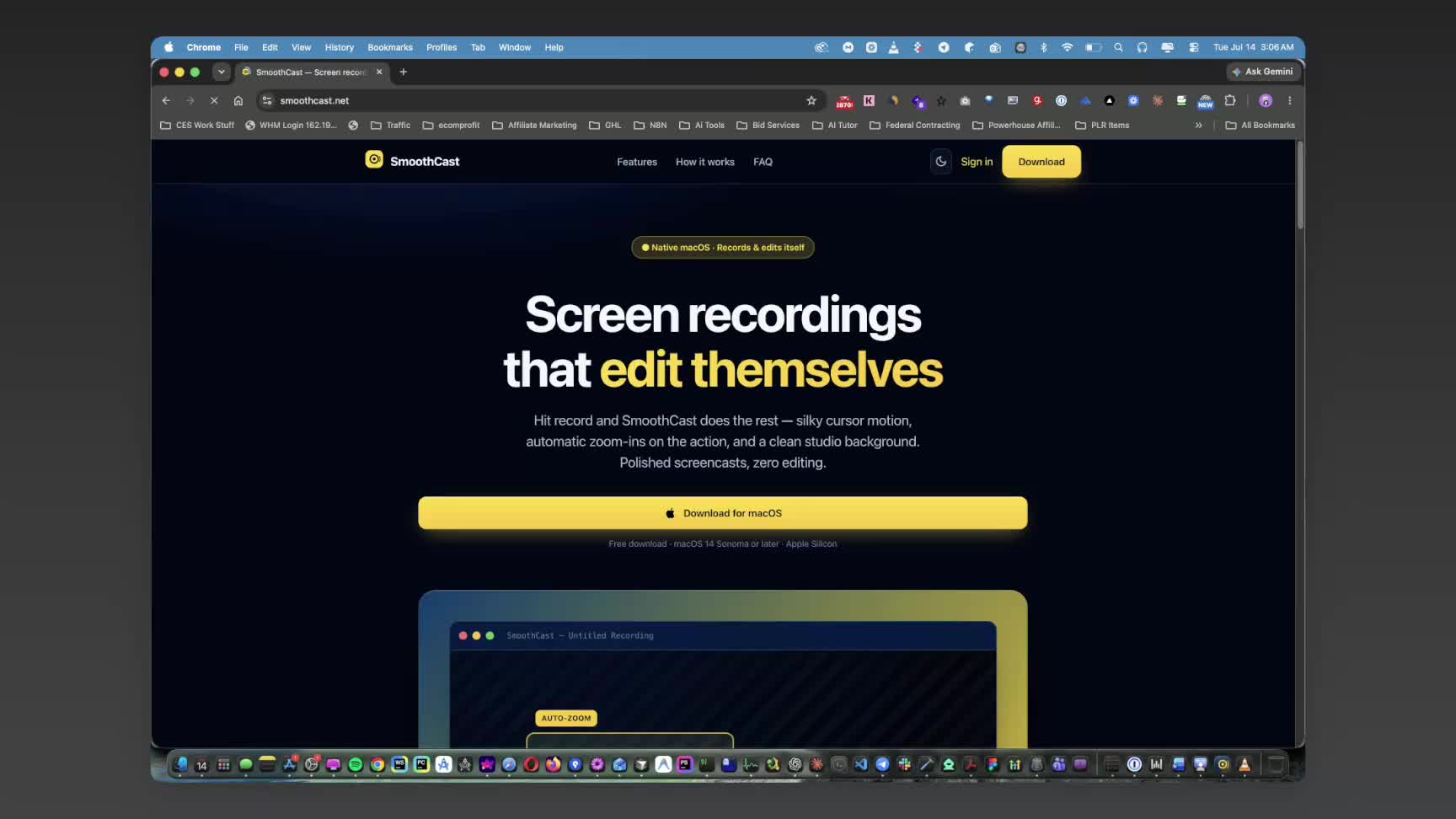The width and height of the screenshot is (1456, 819).
Task: Click the camera screenshot extension icon
Action: [965, 100]
